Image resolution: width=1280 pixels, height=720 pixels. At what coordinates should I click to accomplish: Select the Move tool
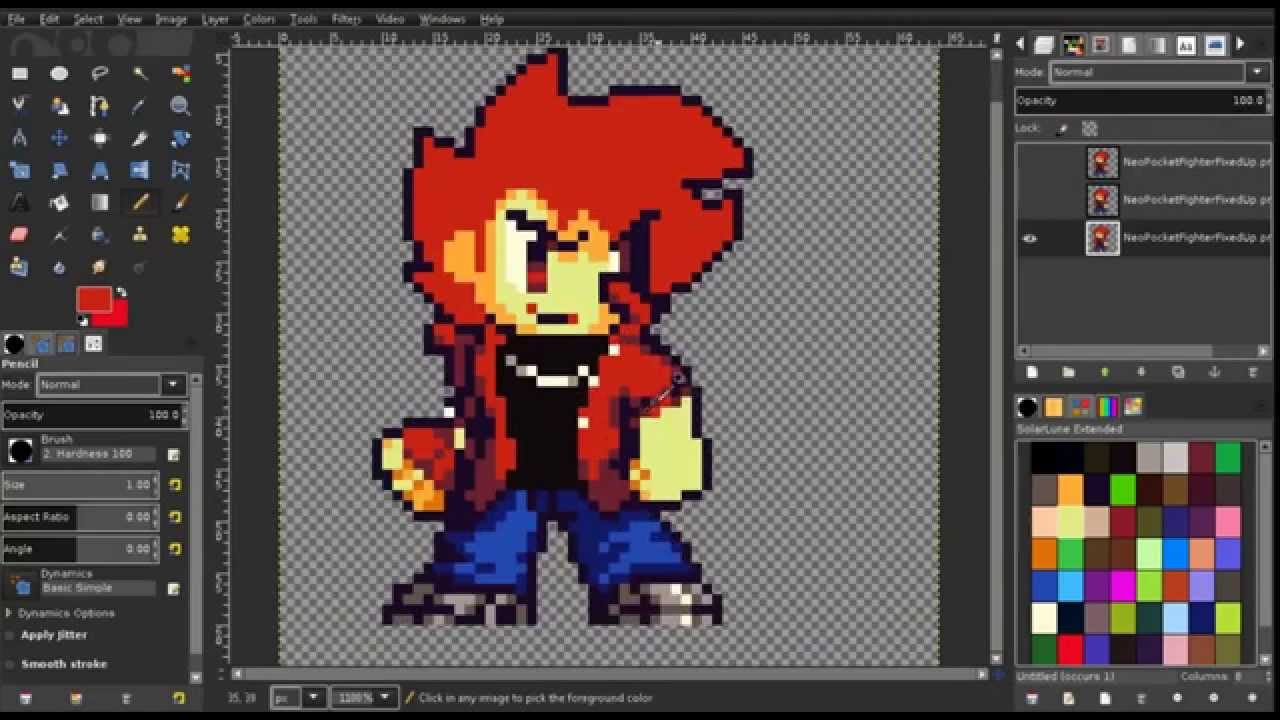59,138
